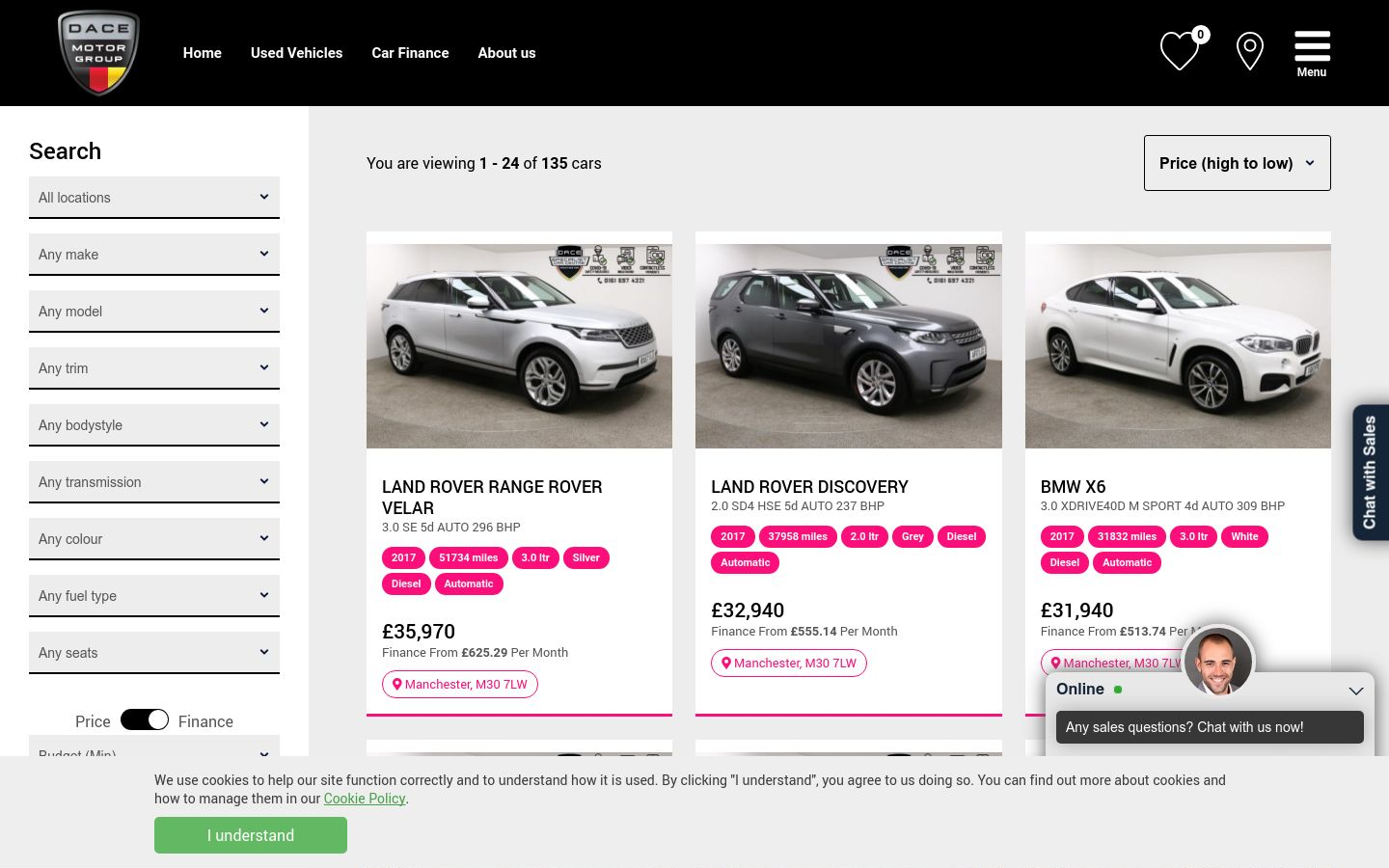The height and width of the screenshot is (868, 1389).
Task: Click the 2.0 ltr engine tag
Action: 864,536
